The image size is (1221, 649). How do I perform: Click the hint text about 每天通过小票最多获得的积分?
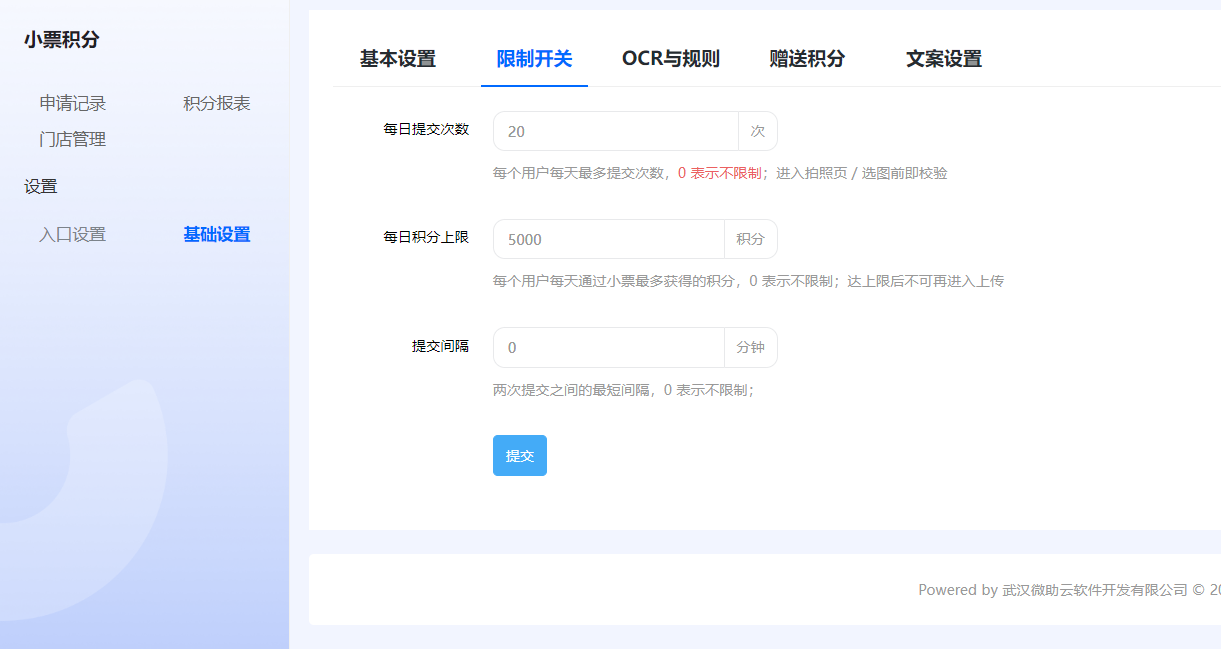(x=748, y=281)
